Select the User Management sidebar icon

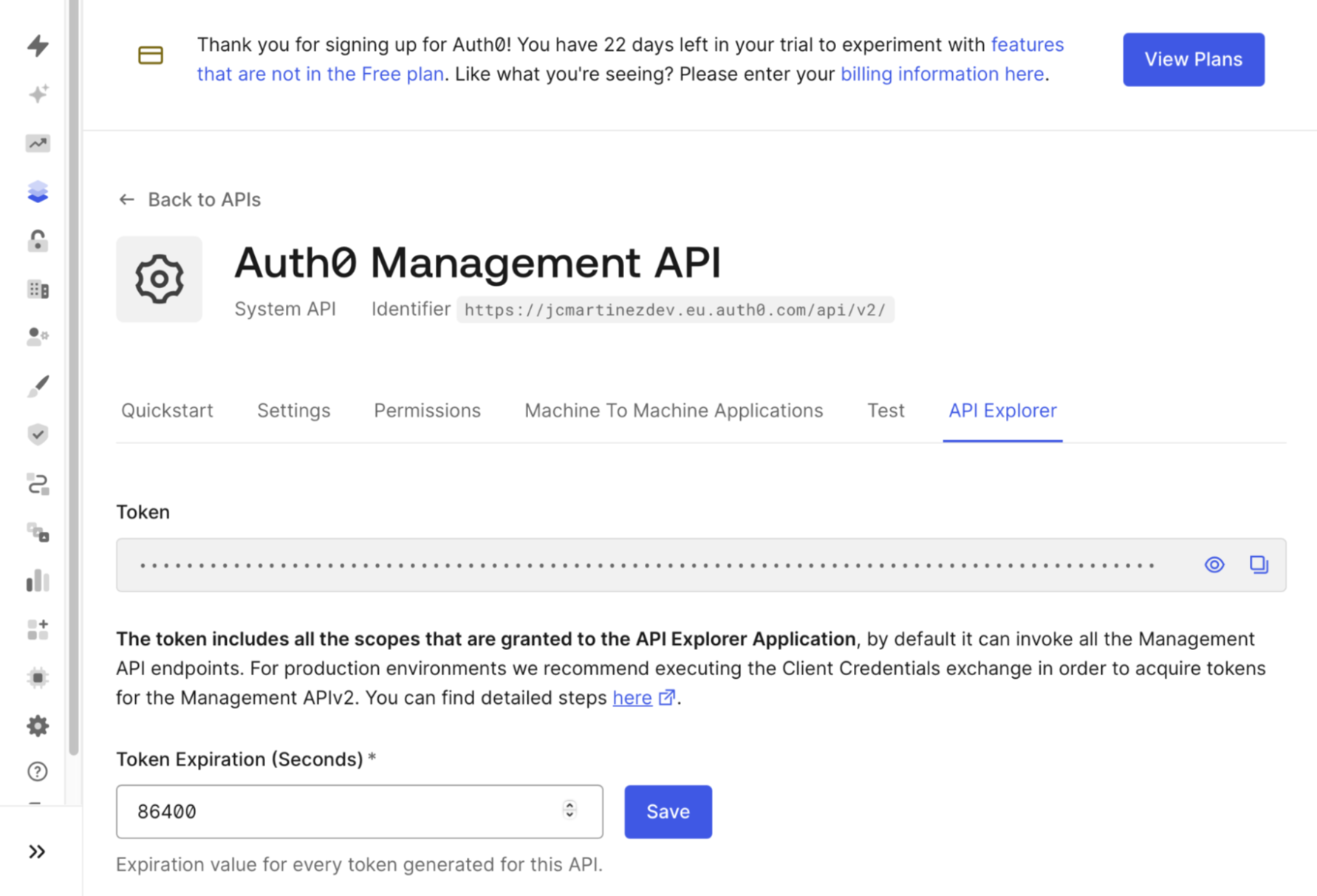pos(38,336)
